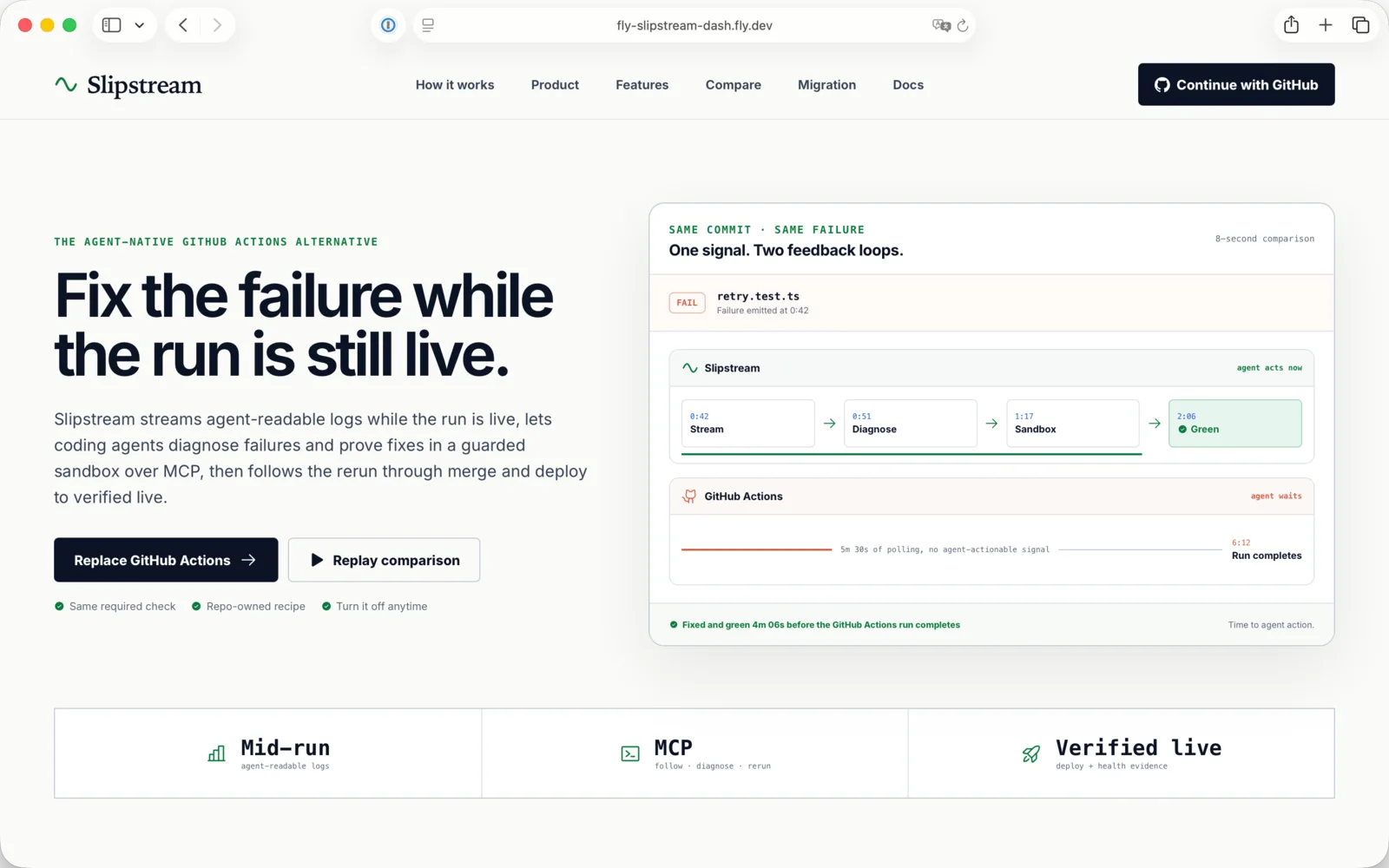
Task: Click the GitHub Actions octocat icon
Action: [689, 496]
